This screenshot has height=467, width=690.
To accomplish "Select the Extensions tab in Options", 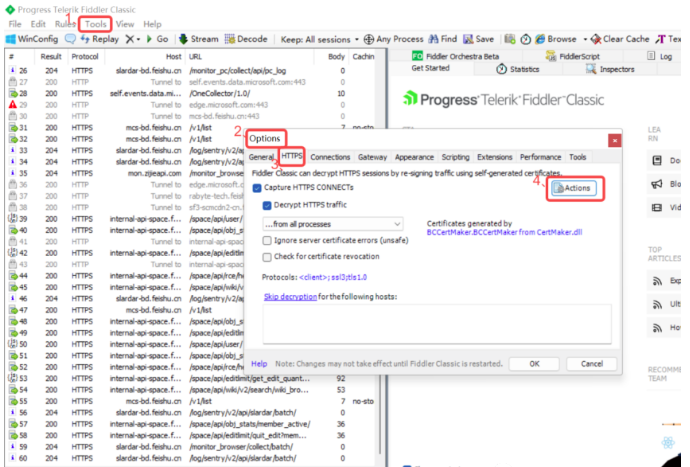I will click(495, 157).
